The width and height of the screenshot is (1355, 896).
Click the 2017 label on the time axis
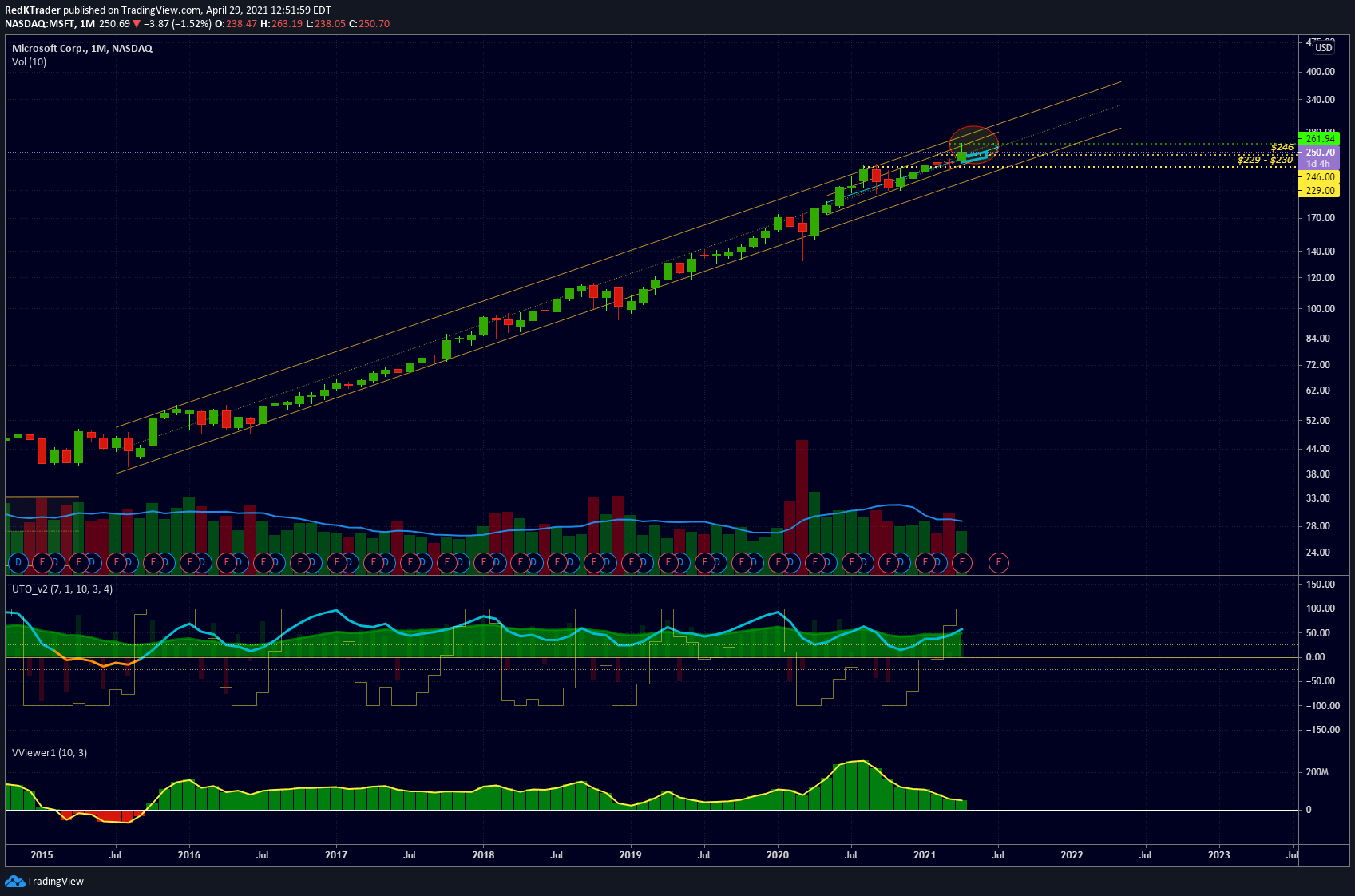(336, 855)
